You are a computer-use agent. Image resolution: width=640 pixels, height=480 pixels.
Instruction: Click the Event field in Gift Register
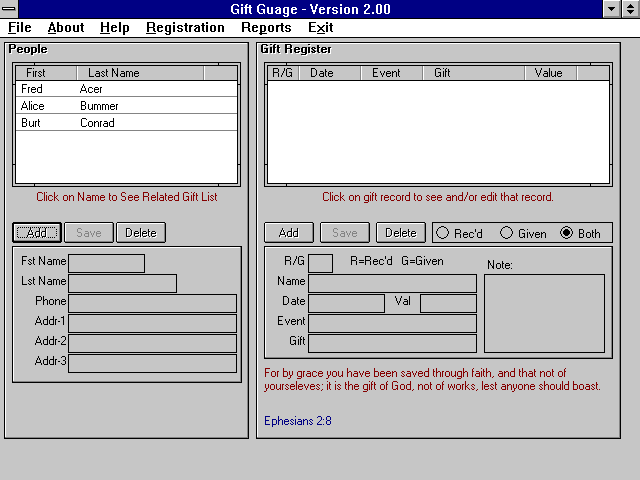(x=392, y=322)
